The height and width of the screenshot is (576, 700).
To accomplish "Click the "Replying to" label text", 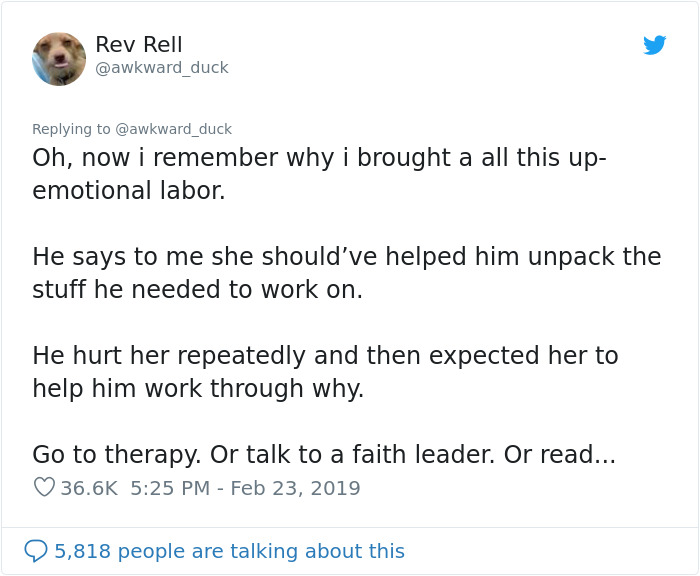I will 72,129.
